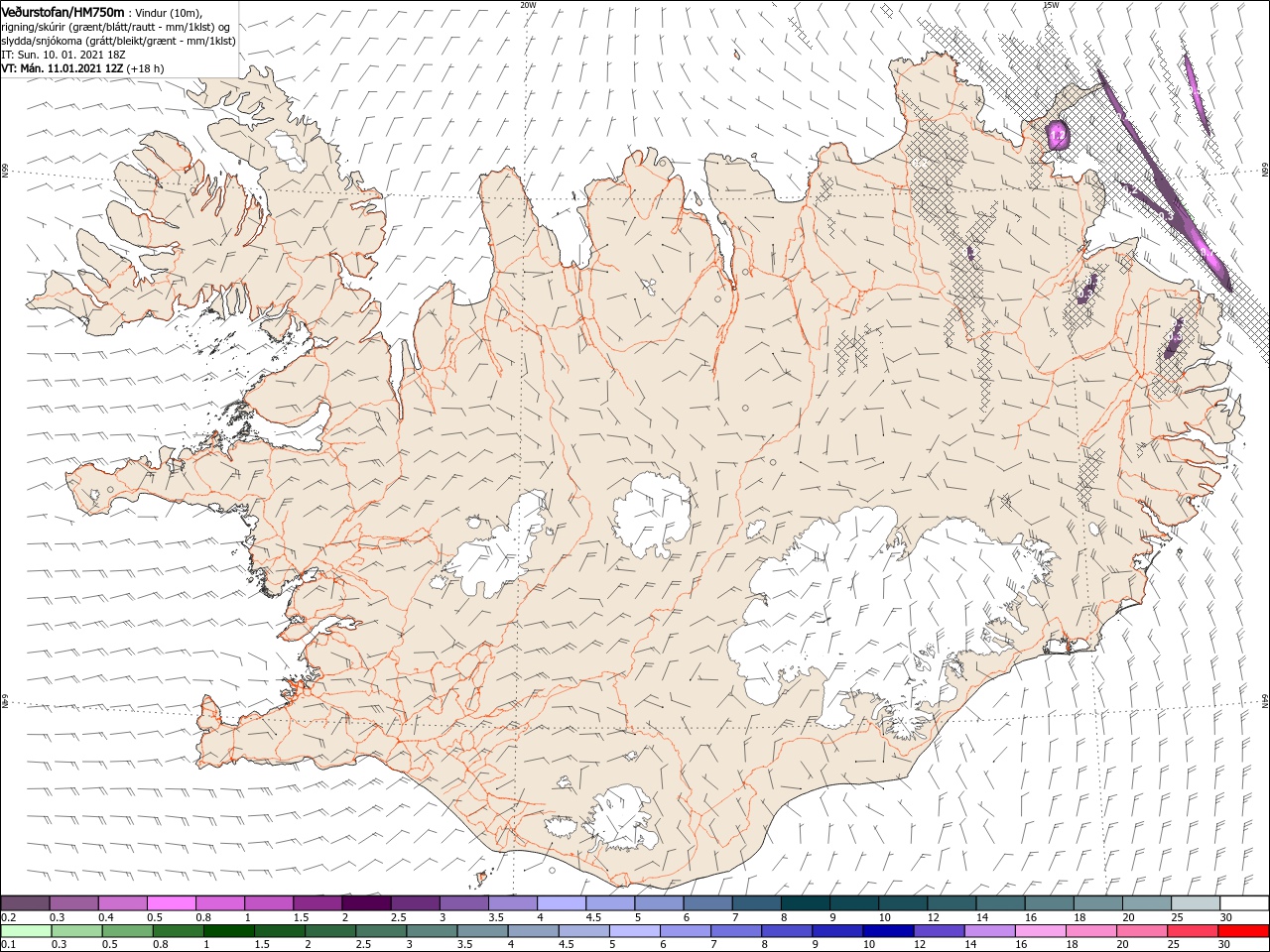Screen dimensions: 1270x952
Task: Pick the dark mauve swatch above 0.2
Action: point(25,903)
